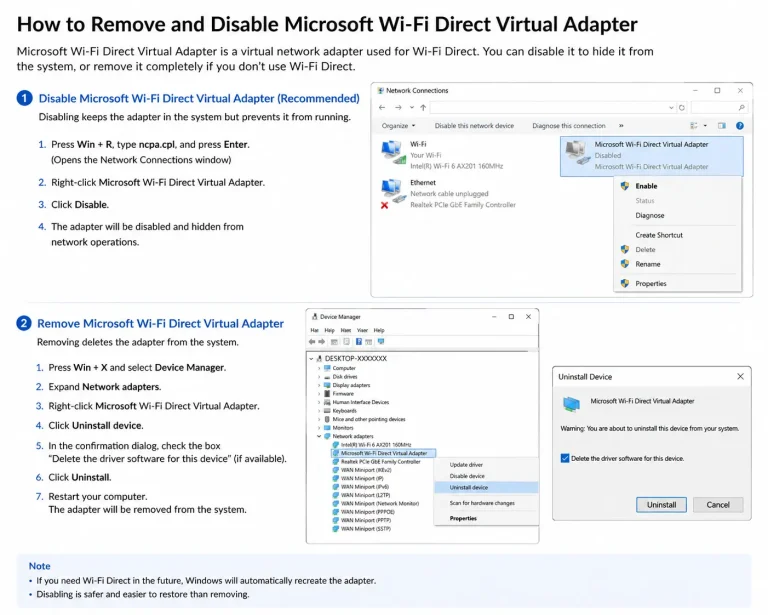
Task: Choose Update driver in the context menu
Action: [x=486, y=465]
